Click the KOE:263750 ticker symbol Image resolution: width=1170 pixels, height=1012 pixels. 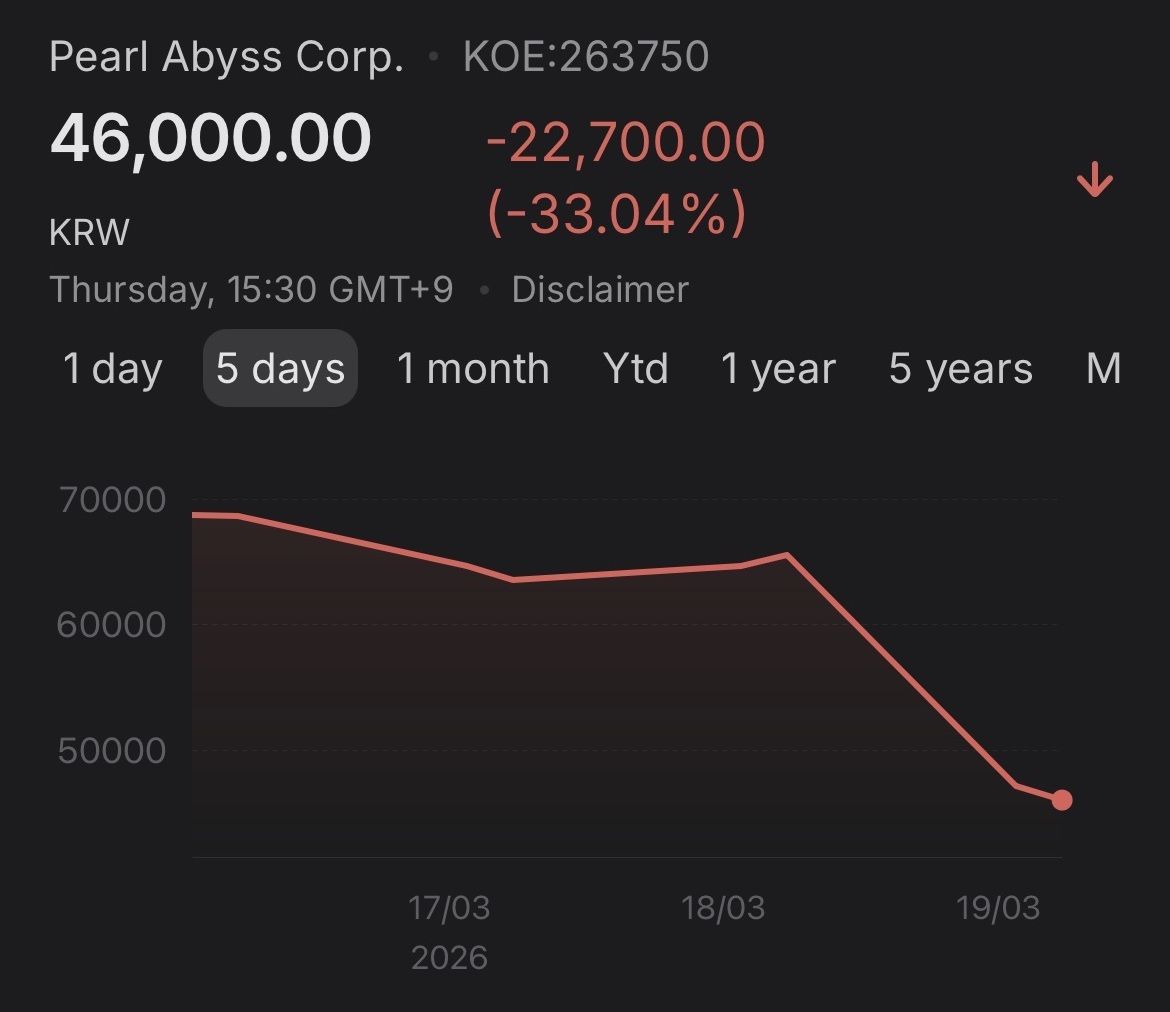coord(586,57)
